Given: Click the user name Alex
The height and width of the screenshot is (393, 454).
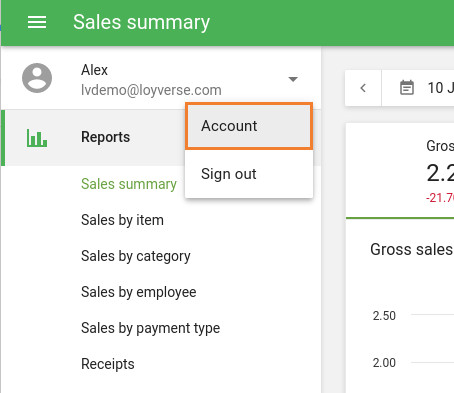Looking at the screenshot, I should (94, 70).
